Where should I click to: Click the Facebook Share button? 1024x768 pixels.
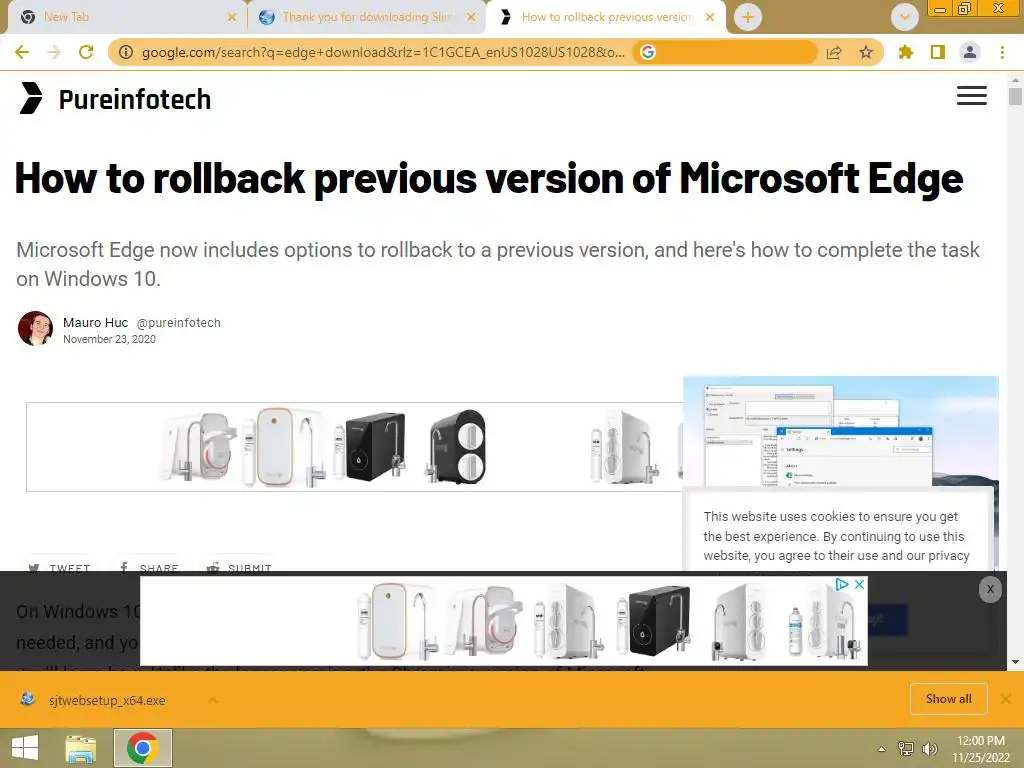pyautogui.click(x=150, y=567)
